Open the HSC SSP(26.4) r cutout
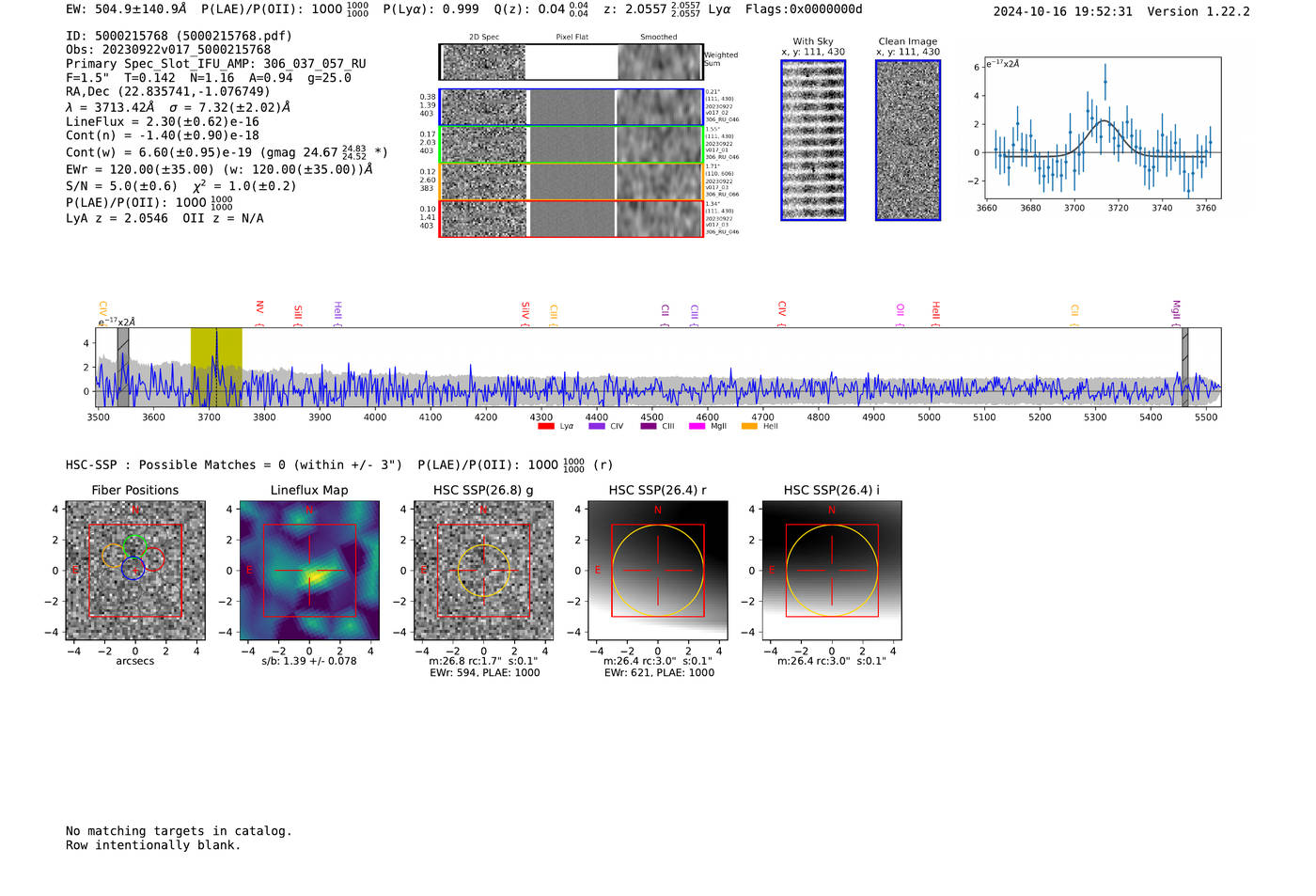The image size is (1316, 896). click(x=658, y=571)
